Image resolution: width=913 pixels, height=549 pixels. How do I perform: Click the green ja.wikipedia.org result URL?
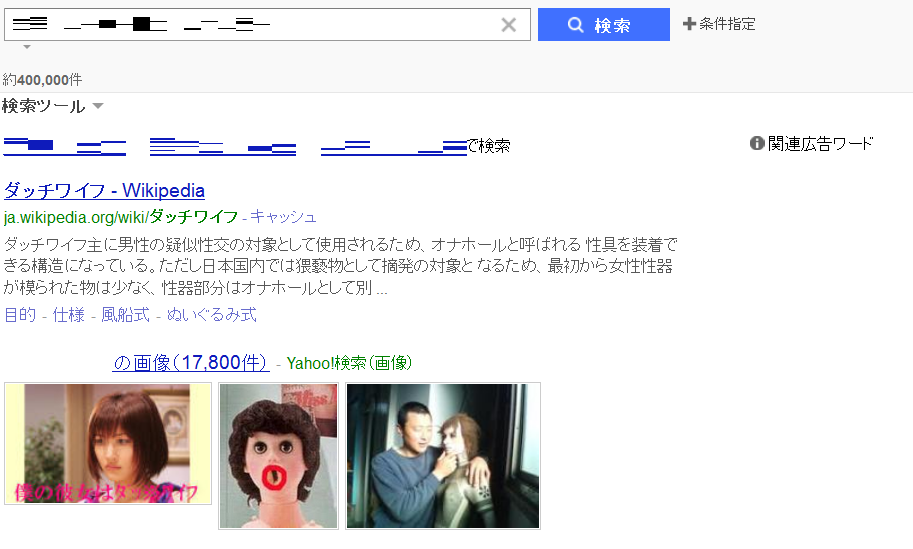(x=120, y=216)
